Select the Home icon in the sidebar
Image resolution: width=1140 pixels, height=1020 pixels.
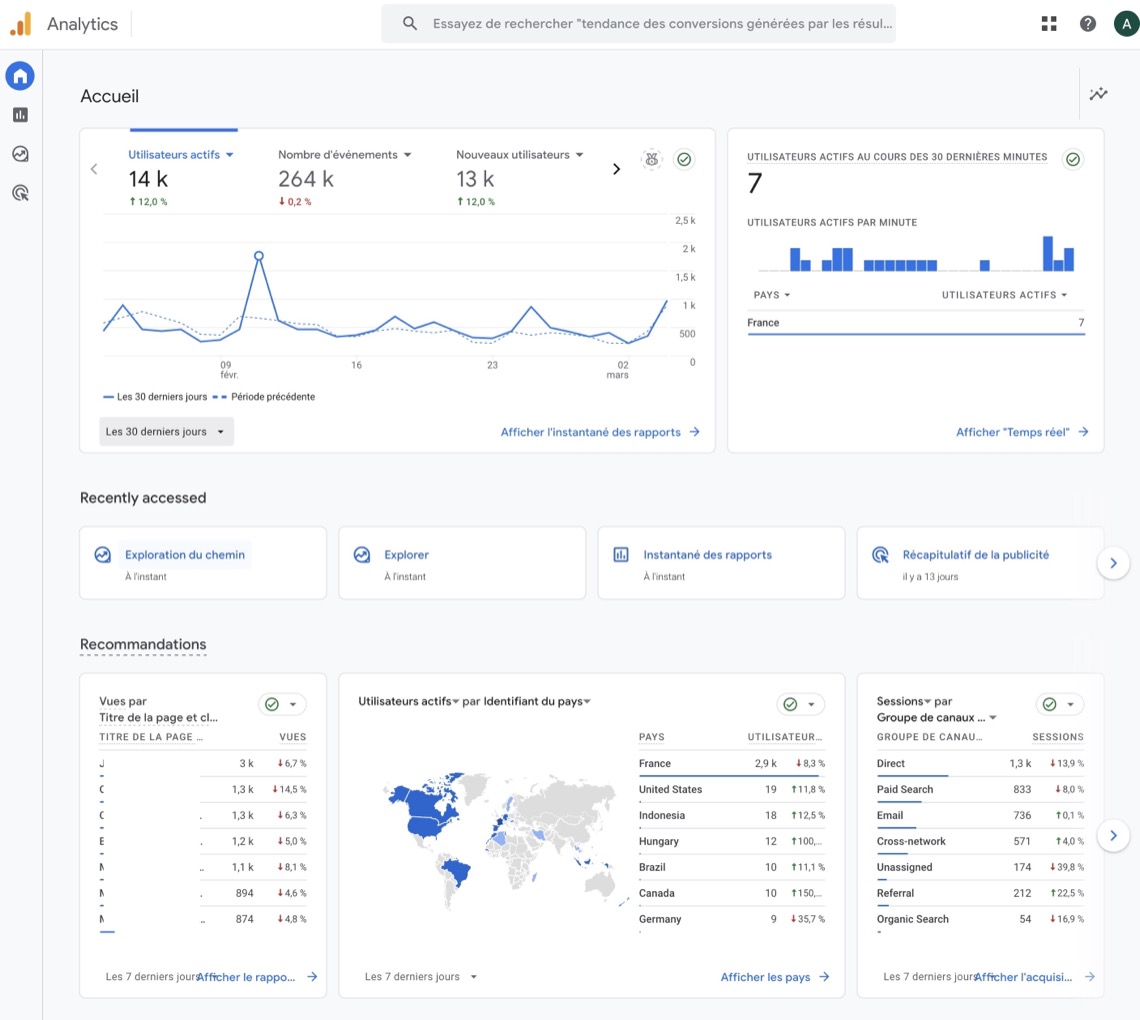coord(20,76)
